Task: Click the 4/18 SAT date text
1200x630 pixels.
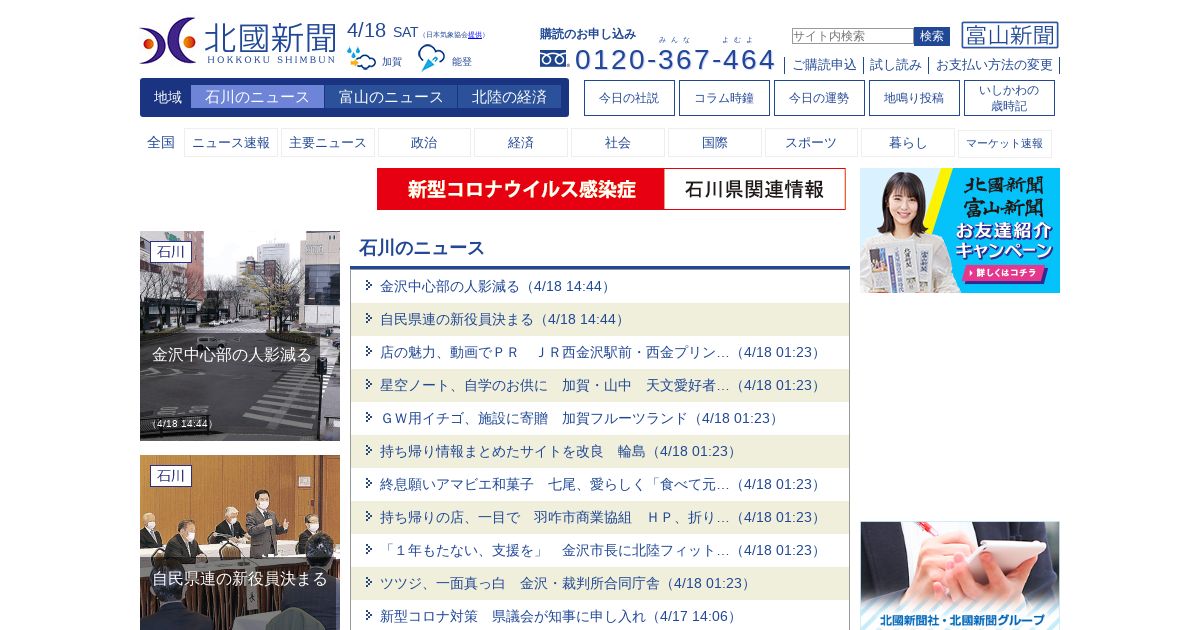Action: pyautogui.click(x=382, y=31)
